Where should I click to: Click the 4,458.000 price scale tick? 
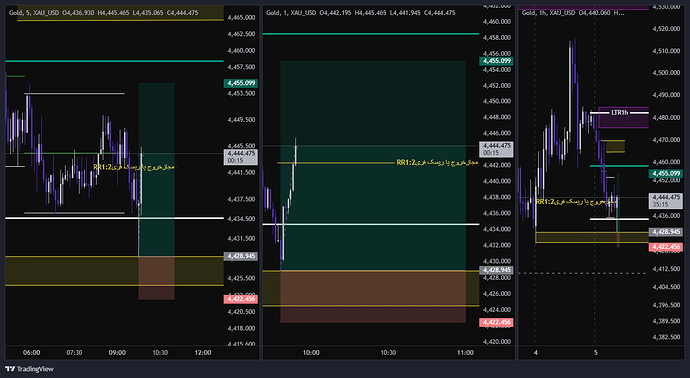click(497, 38)
